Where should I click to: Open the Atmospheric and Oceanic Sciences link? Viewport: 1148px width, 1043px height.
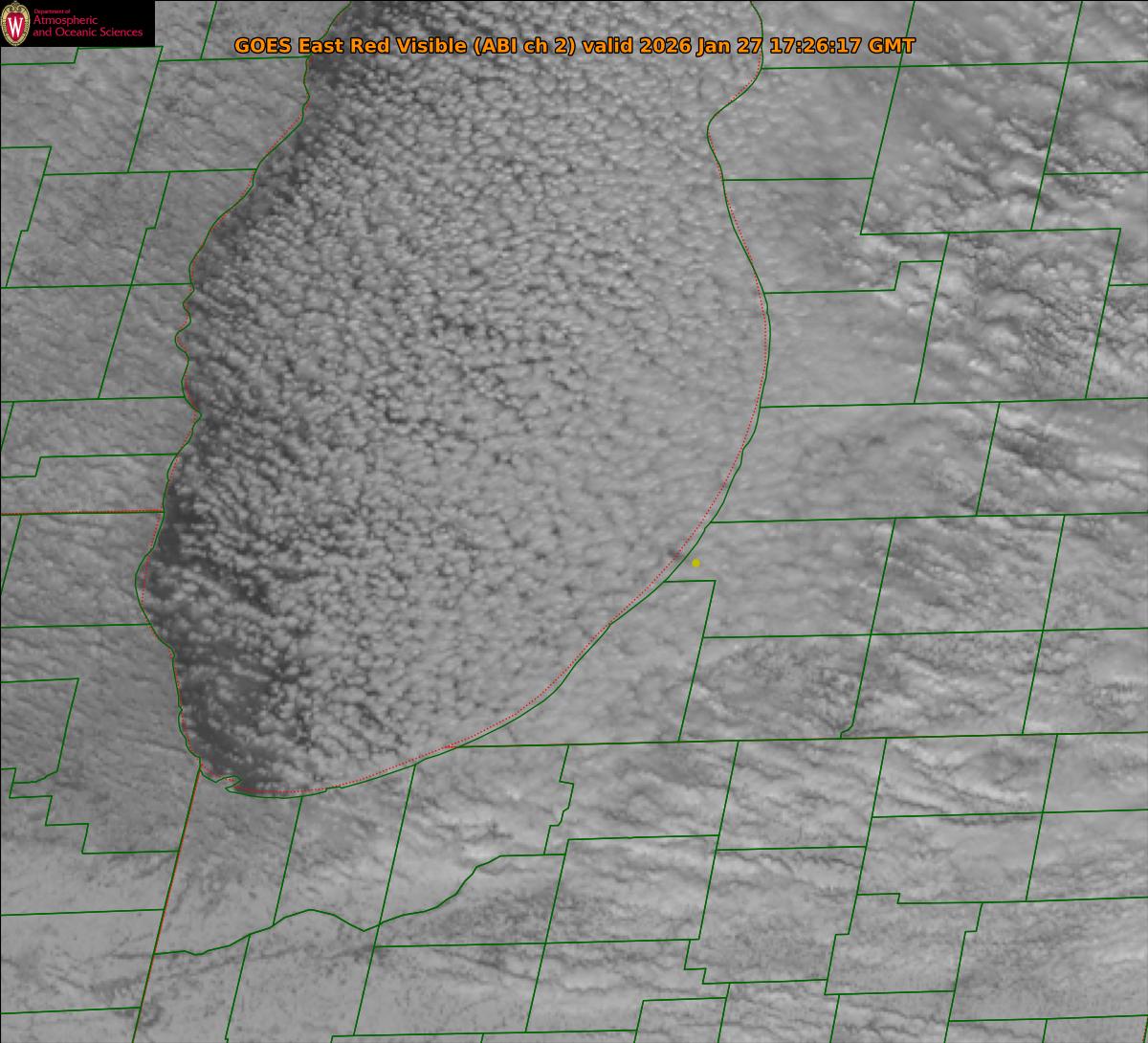(x=87, y=28)
